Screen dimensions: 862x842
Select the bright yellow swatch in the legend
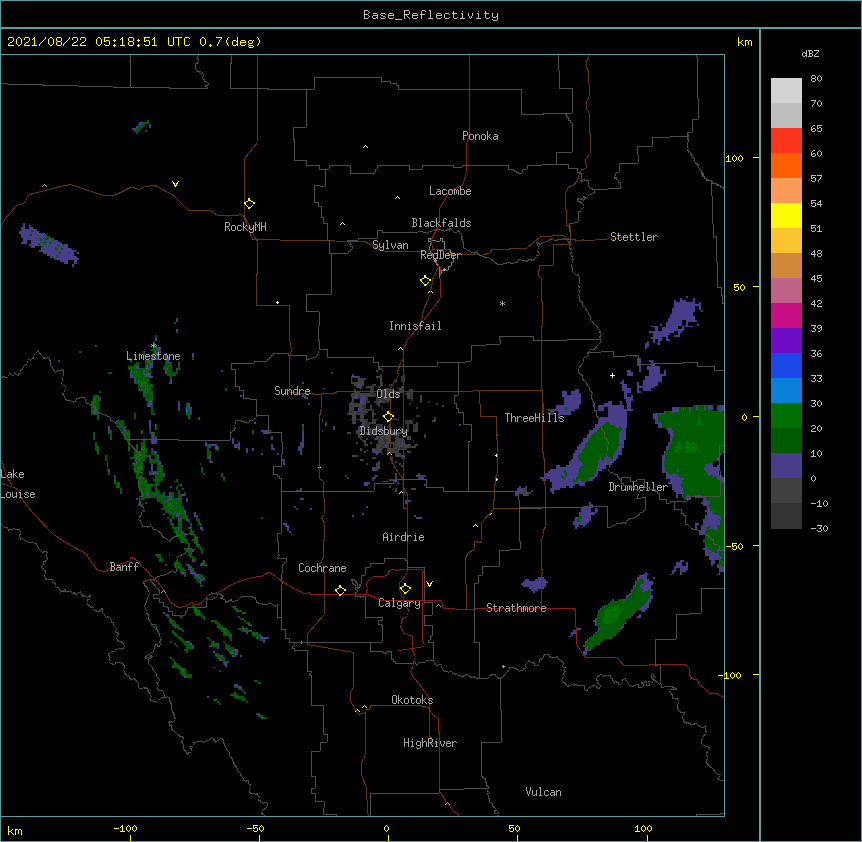tap(786, 215)
